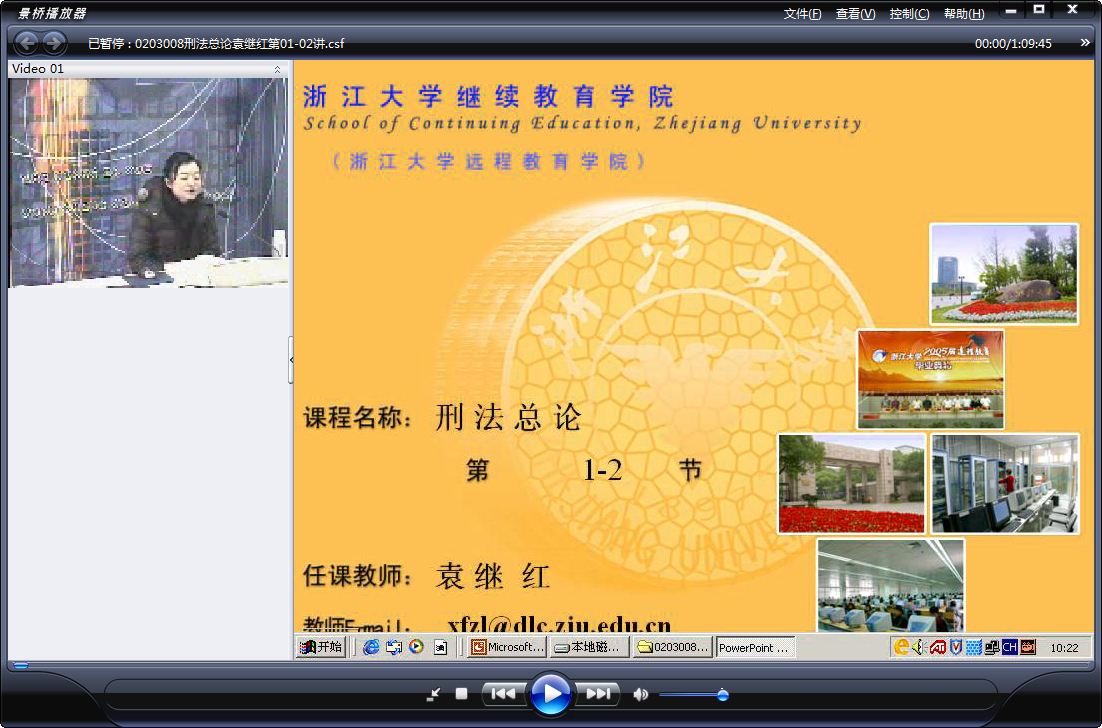The image size is (1102, 728).
Task: Open the 帮助(H) menu
Action: [964, 14]
